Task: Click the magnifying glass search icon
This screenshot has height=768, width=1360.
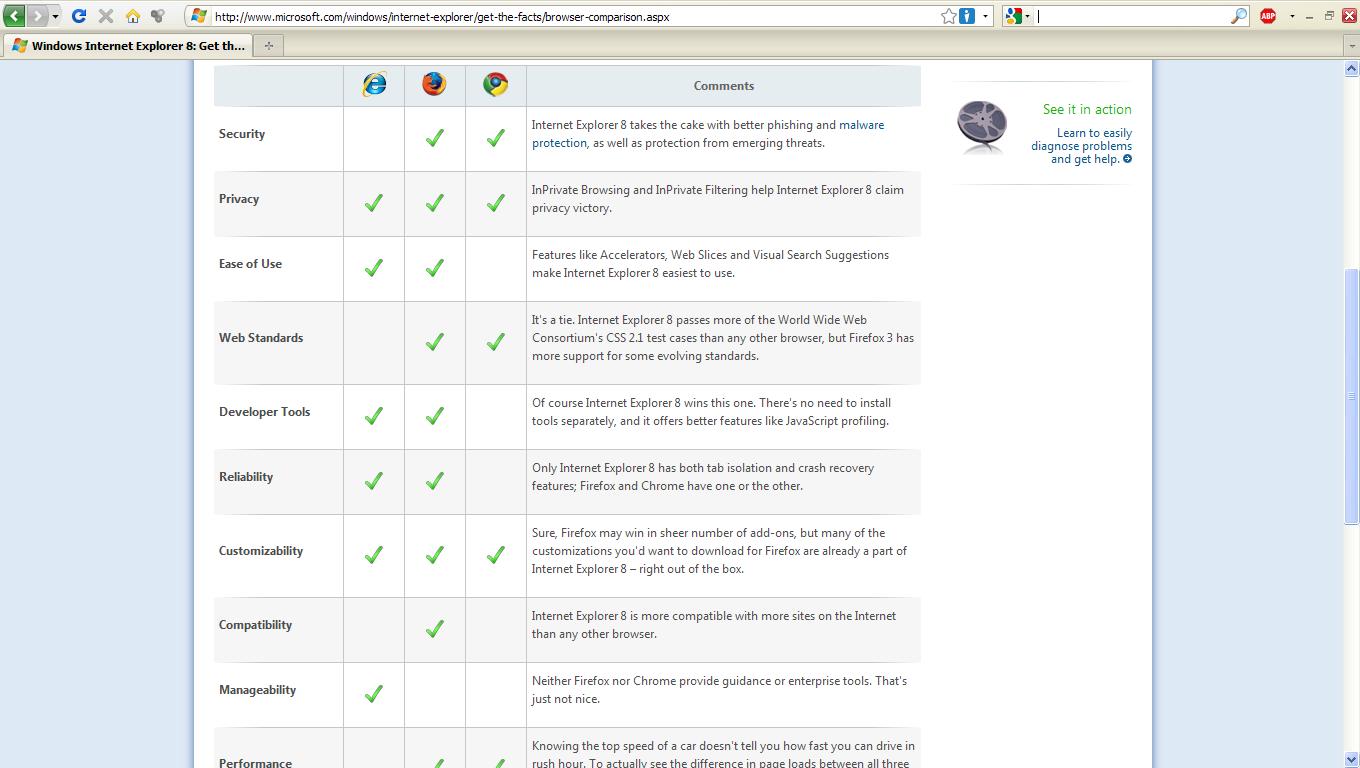Action: pyautogui.click(x=1238, y=16)
